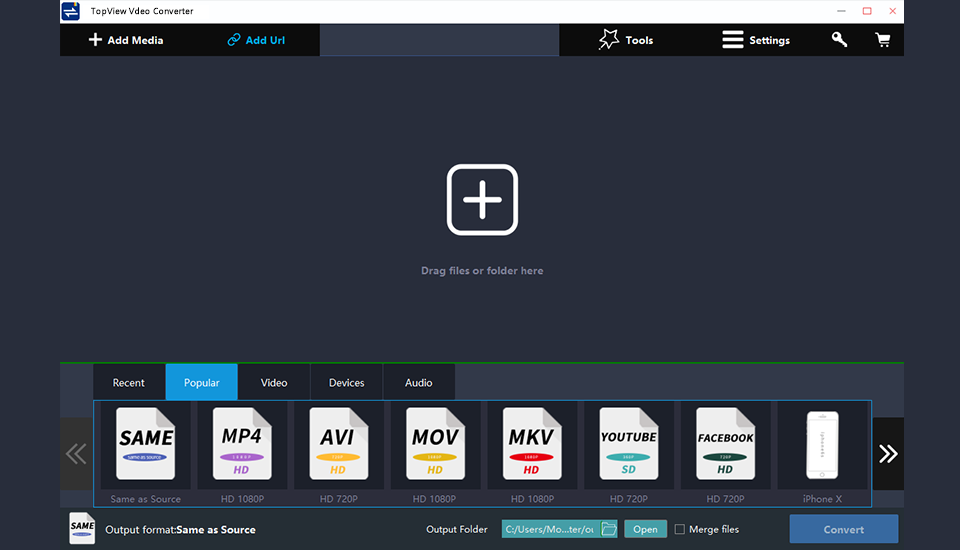This screenshot has width=960, height=550.
Task: Select the Same as Source format icon
Action: click(x=146, y=445)
